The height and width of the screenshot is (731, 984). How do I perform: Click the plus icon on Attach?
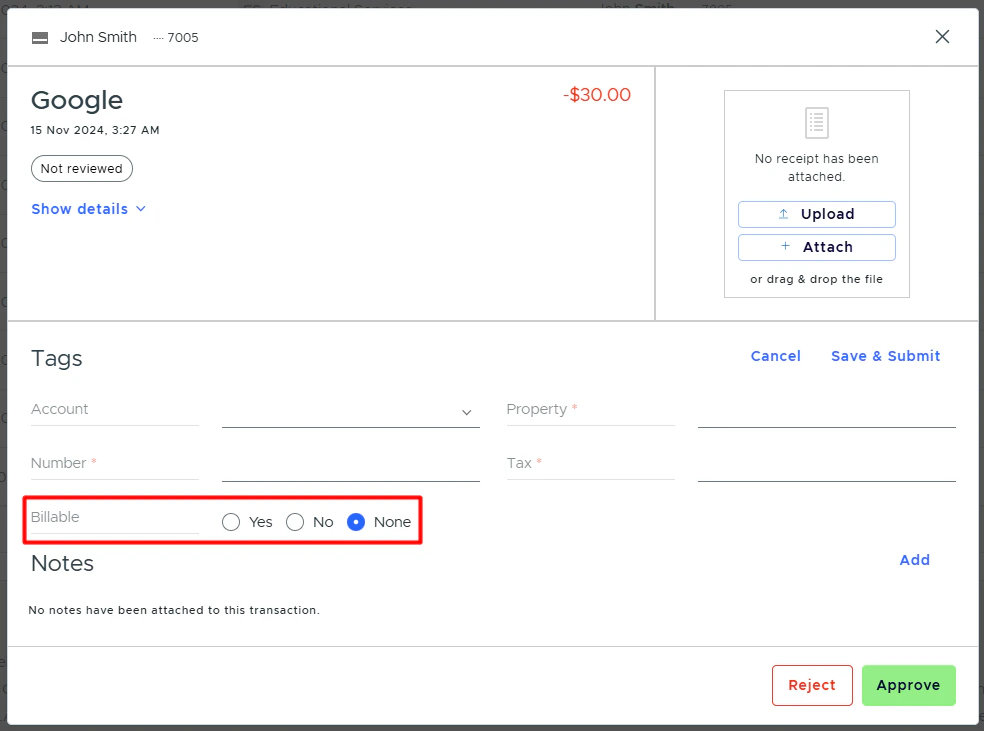(x=784, y=247)
